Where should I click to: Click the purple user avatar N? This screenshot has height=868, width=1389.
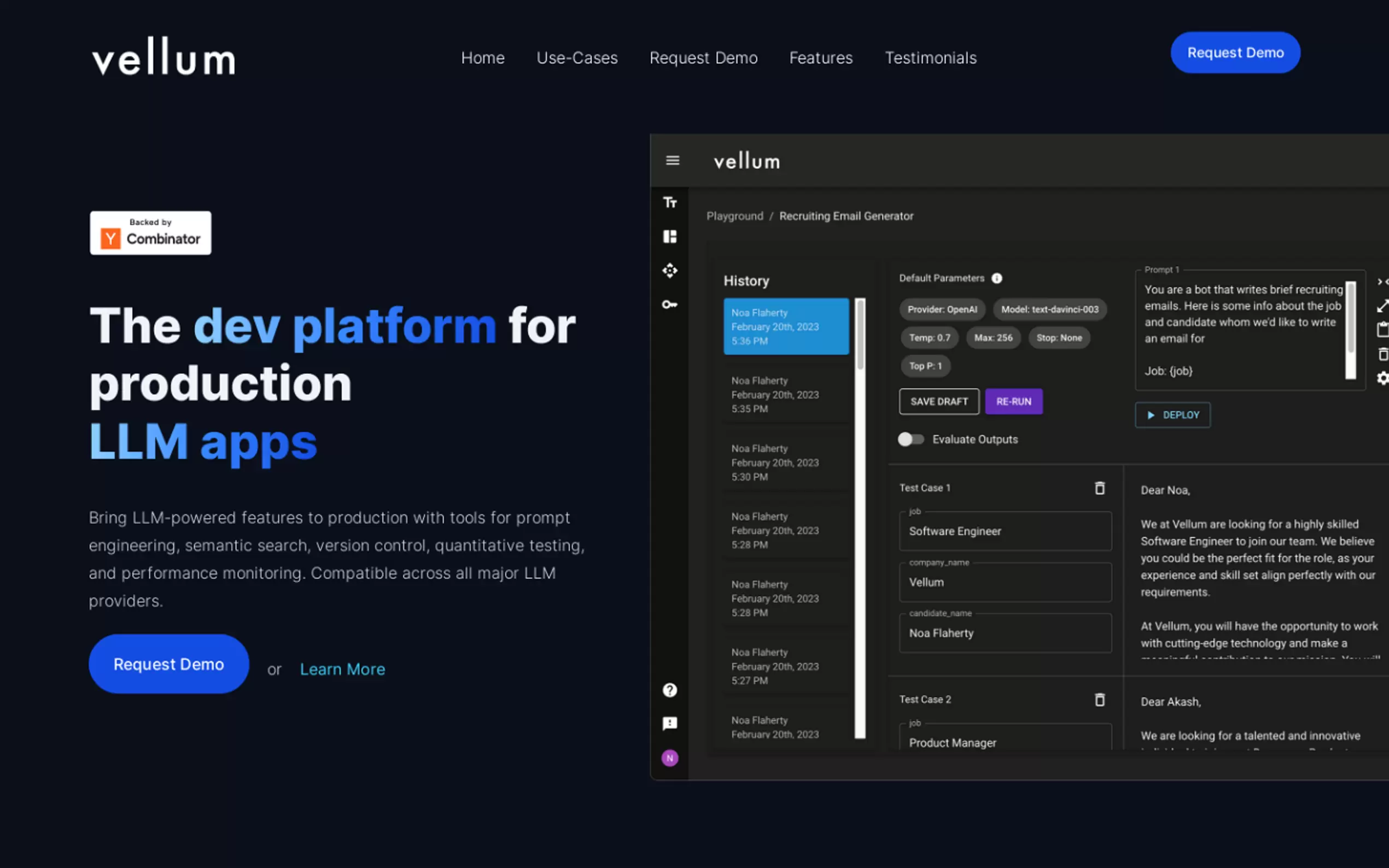(x=669, y=758)
